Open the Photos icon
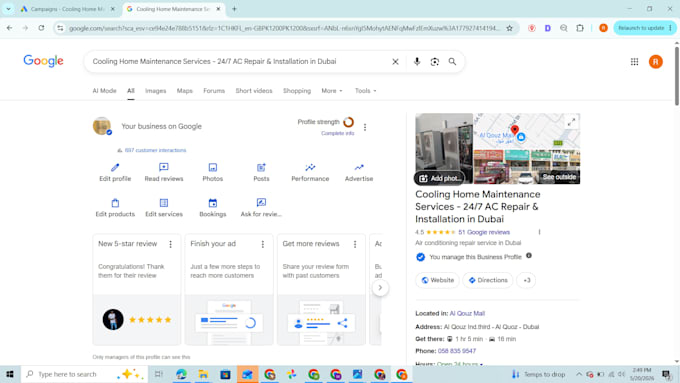 [212, 167]
